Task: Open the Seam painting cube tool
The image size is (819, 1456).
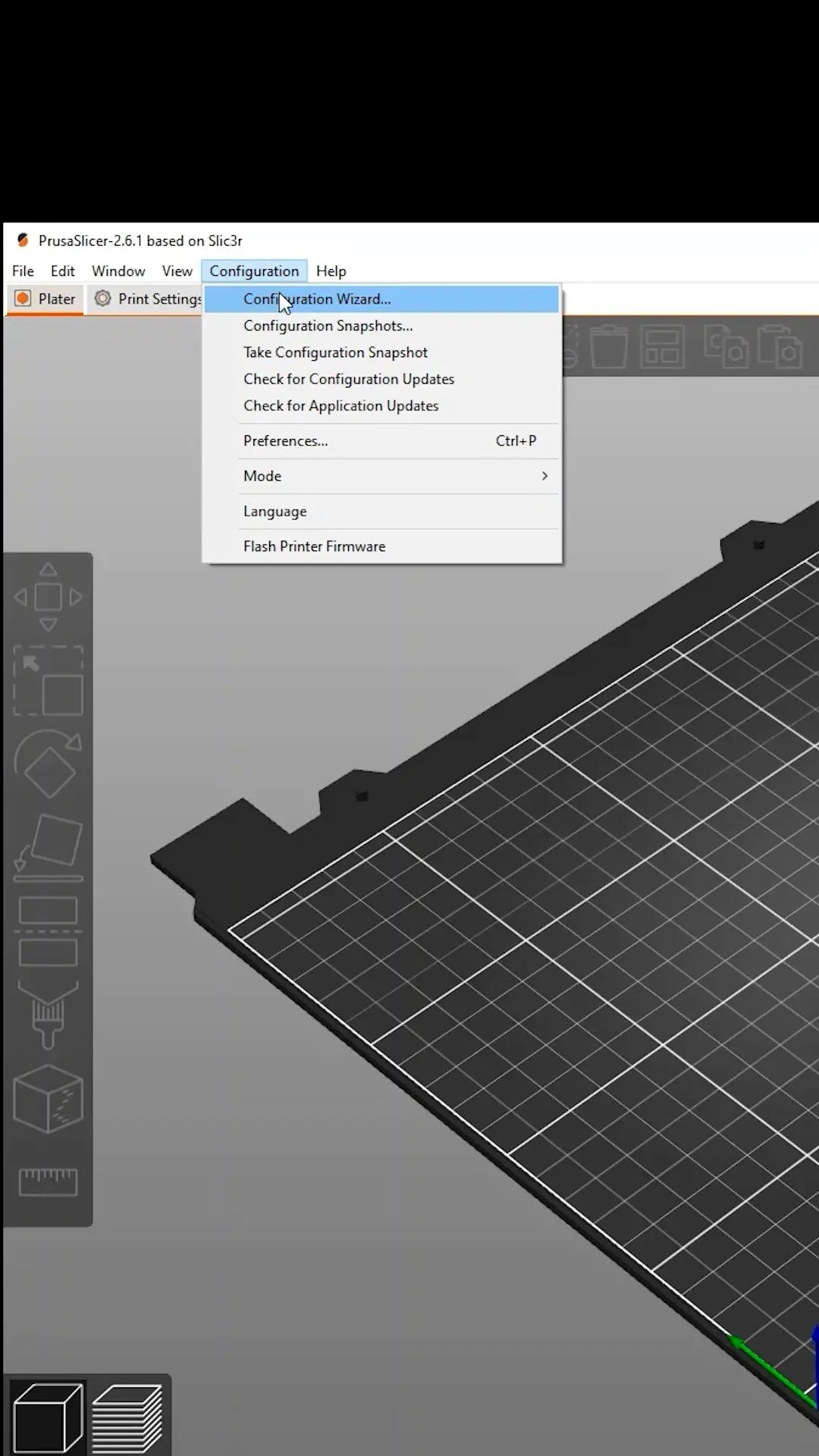Action: (x=48, y=1099)
